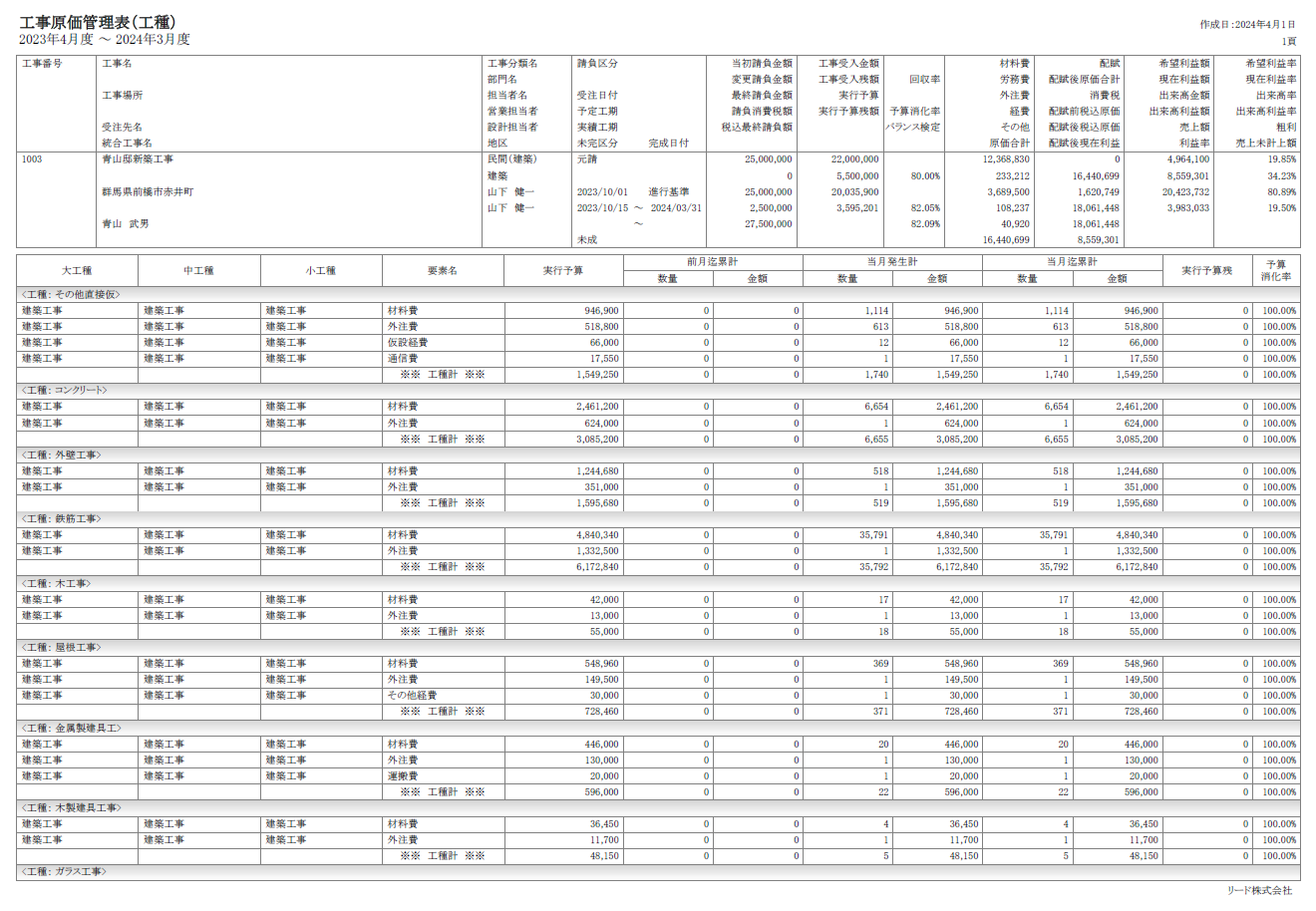Click the 工種: 屋根工事 group header
1316x911 pixels.
(62, 648)
